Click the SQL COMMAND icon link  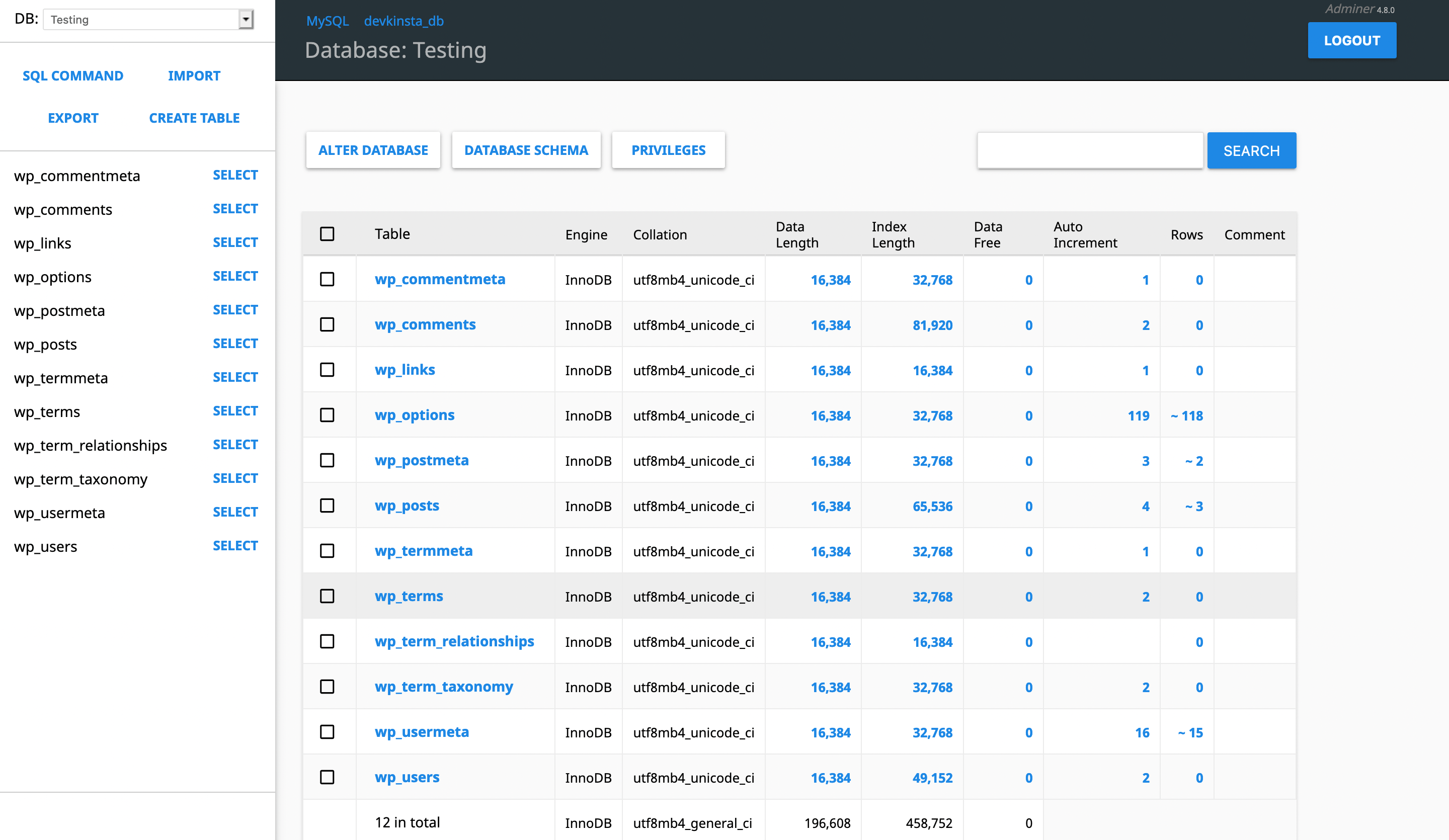[x=73, y=75]
